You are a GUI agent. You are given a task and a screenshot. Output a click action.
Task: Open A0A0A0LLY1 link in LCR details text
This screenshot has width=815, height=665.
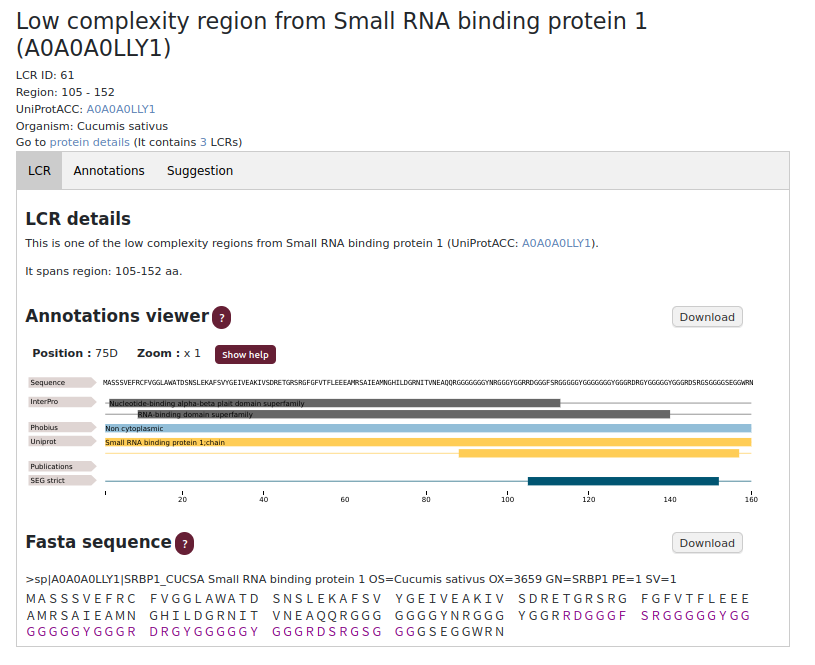tap(557, 243)
